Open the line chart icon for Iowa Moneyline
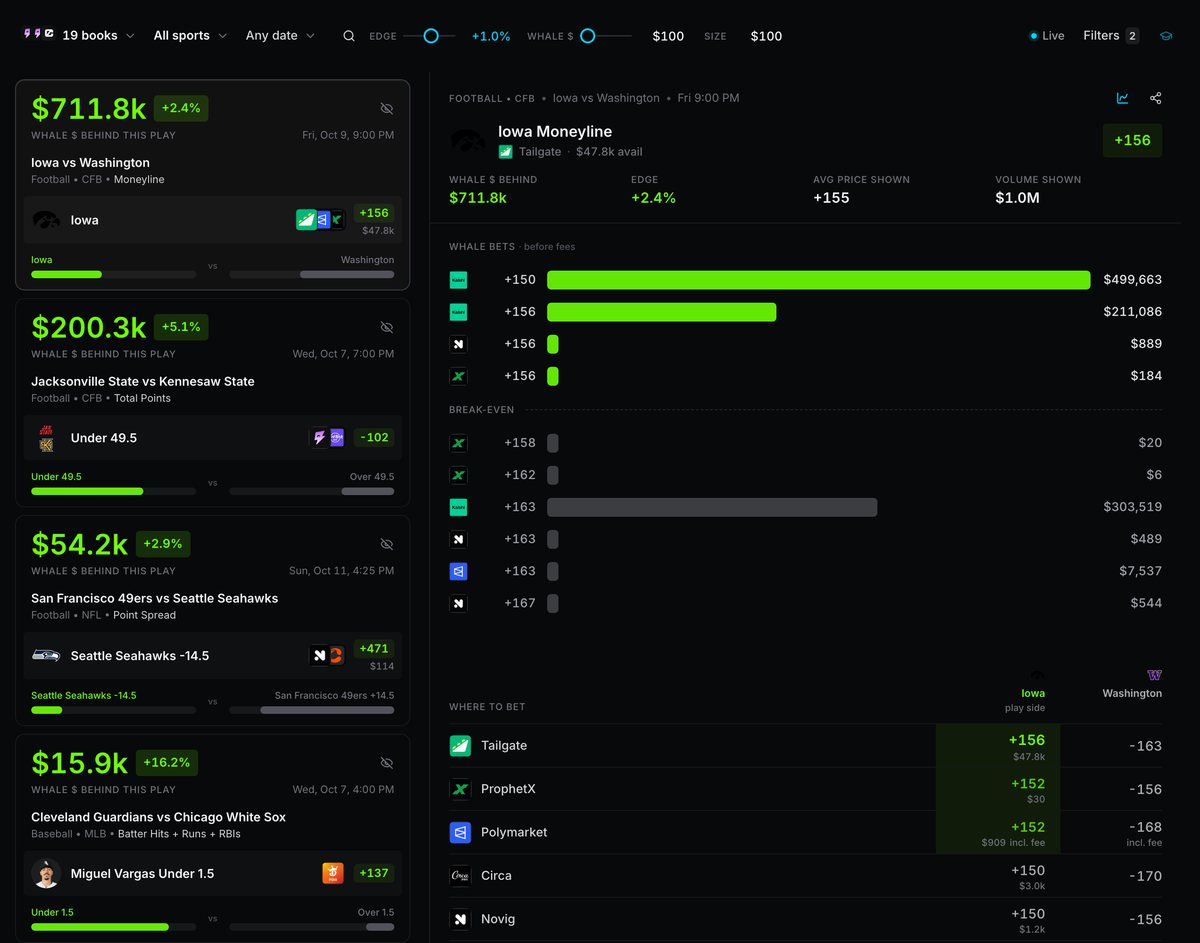The image size is (1200, 943). [x=1123, y=98]
